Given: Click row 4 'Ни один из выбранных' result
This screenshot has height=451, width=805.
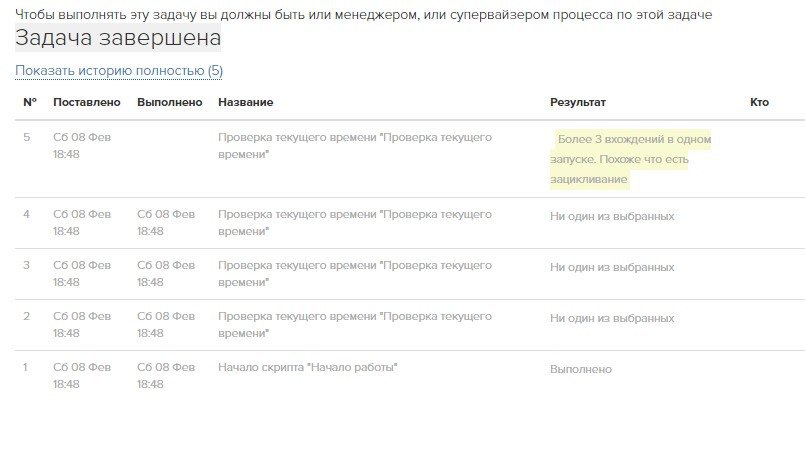Looking at the screenshot, I should click(612, 216).
